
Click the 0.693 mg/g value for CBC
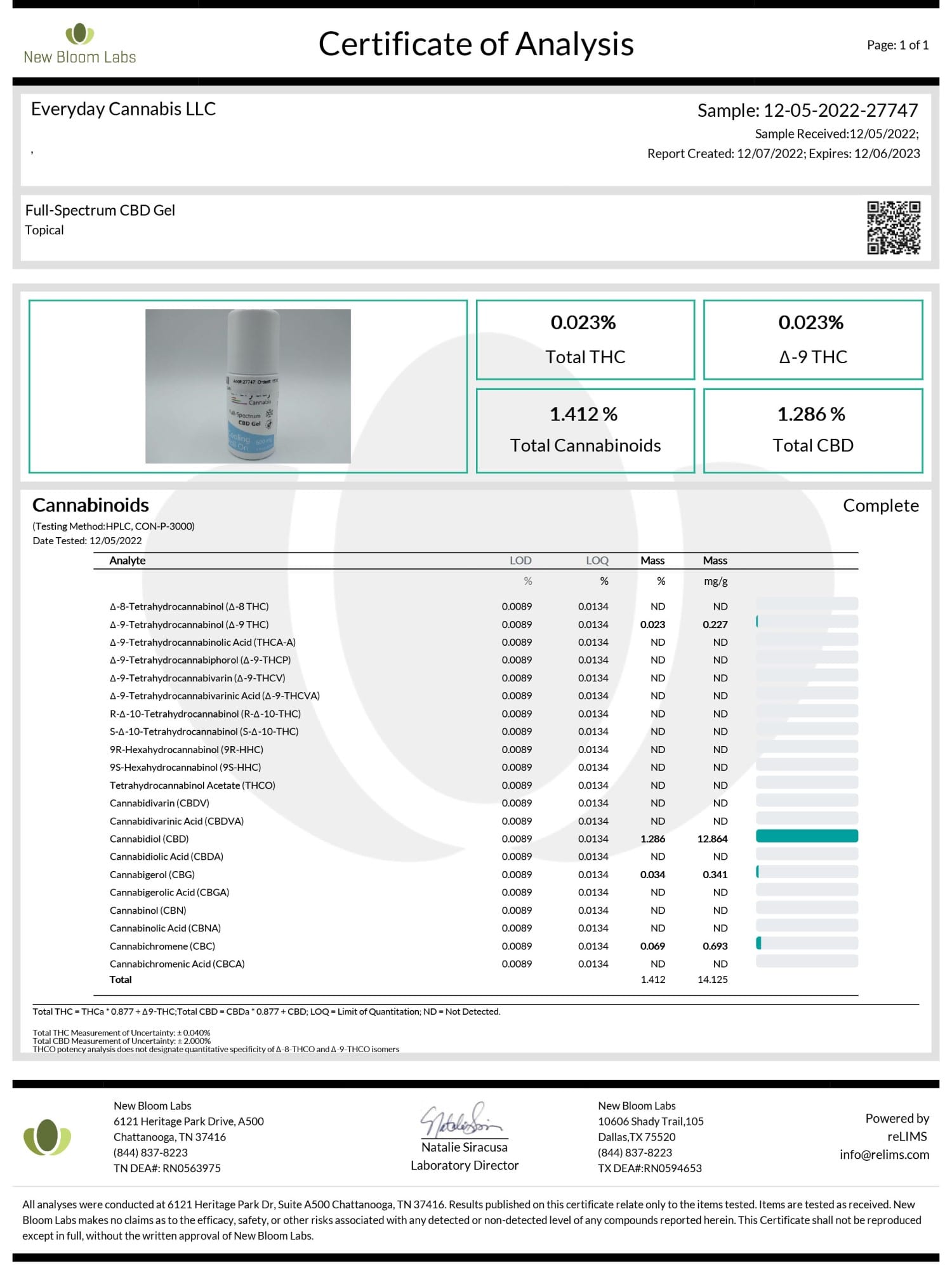point(715,947)
